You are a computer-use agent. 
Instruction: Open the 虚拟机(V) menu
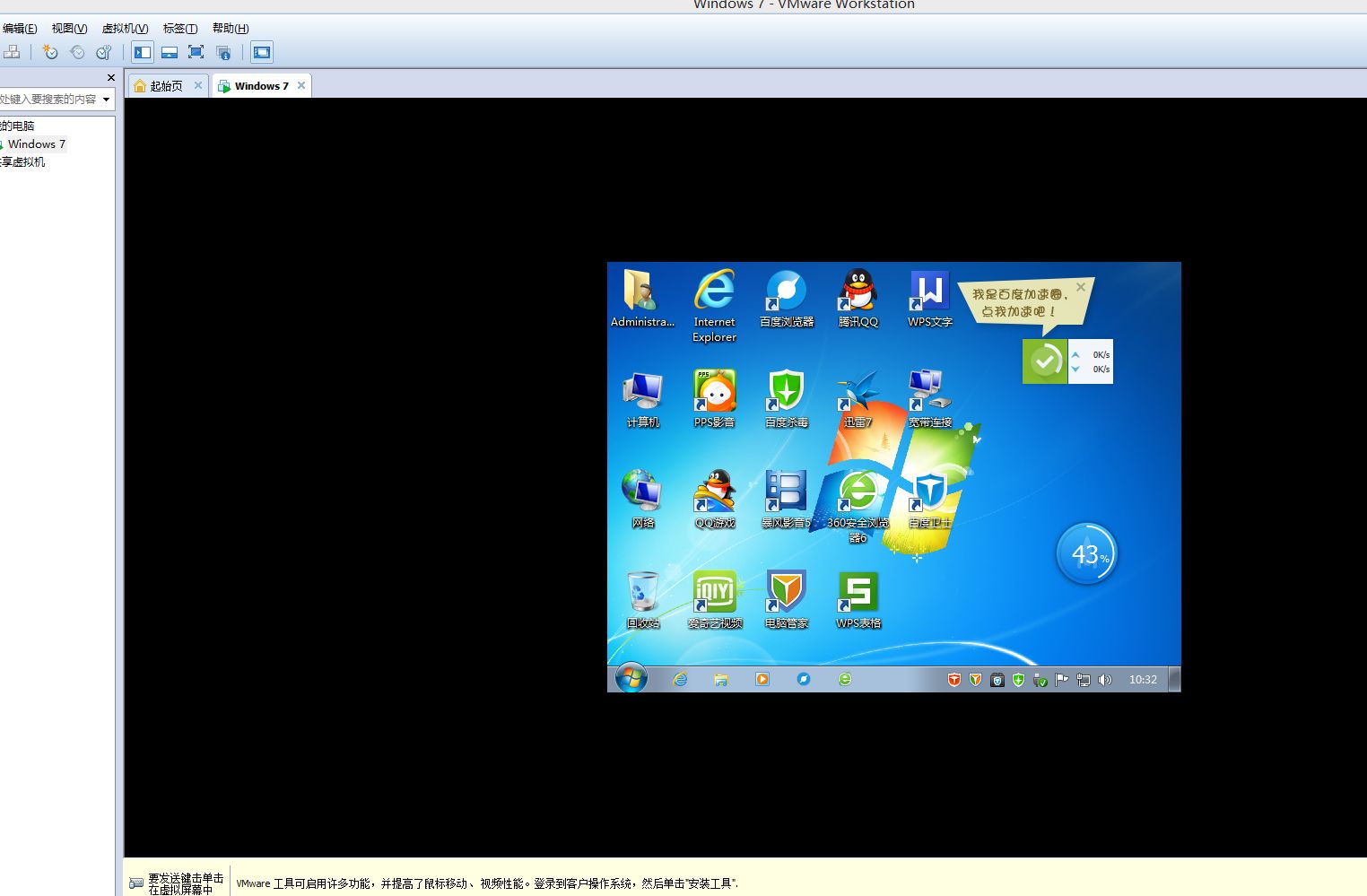tap(125, 29)
